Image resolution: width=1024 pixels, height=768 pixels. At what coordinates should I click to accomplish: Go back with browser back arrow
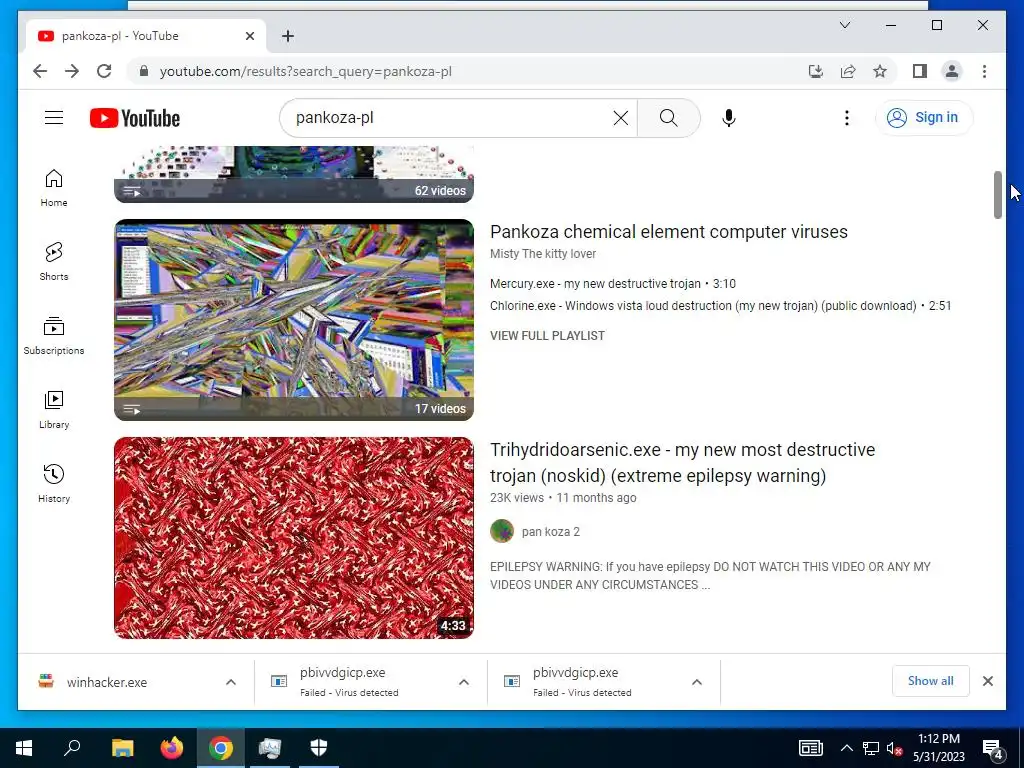(x=40, y=71)
